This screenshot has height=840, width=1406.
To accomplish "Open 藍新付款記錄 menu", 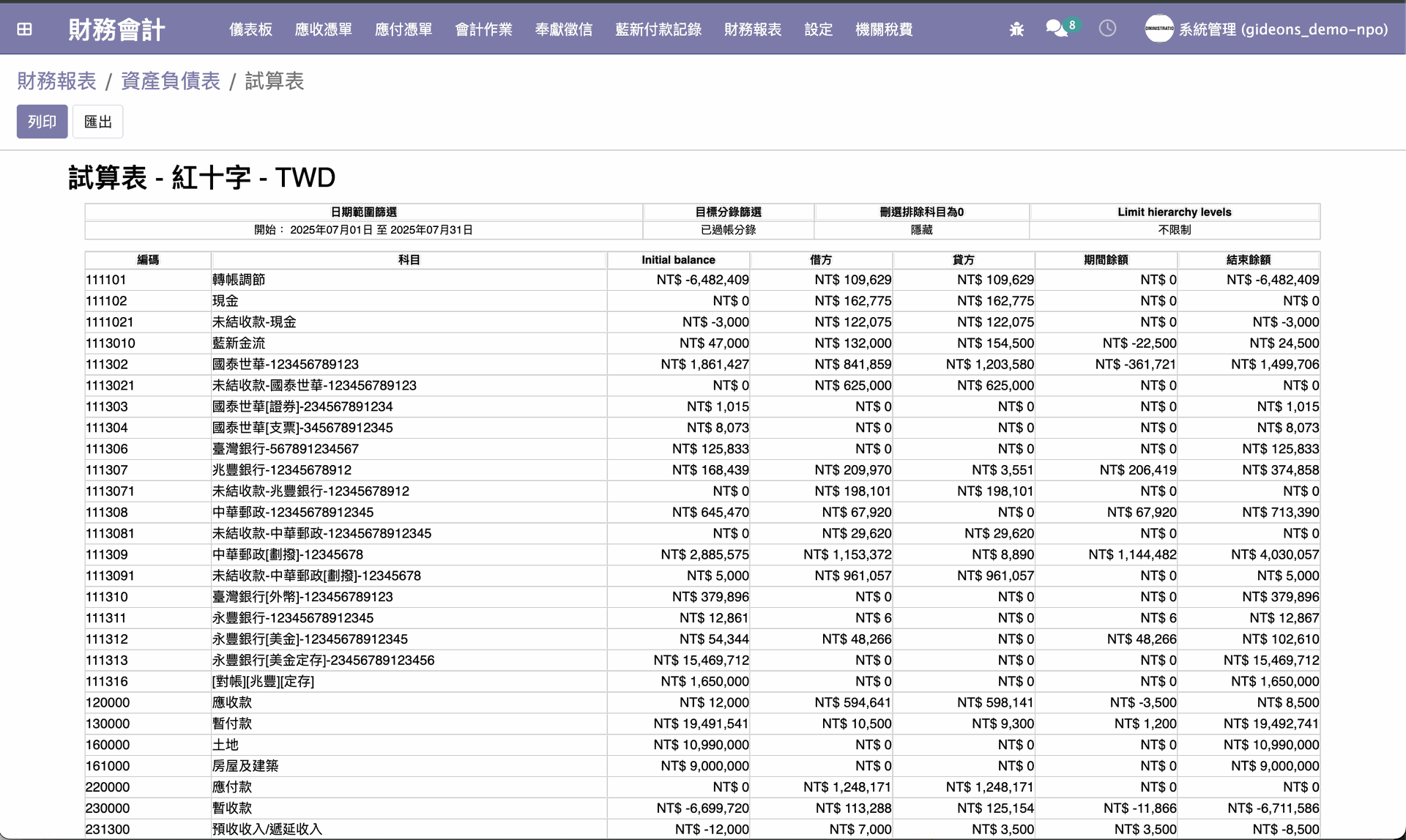I will point(658,29).
